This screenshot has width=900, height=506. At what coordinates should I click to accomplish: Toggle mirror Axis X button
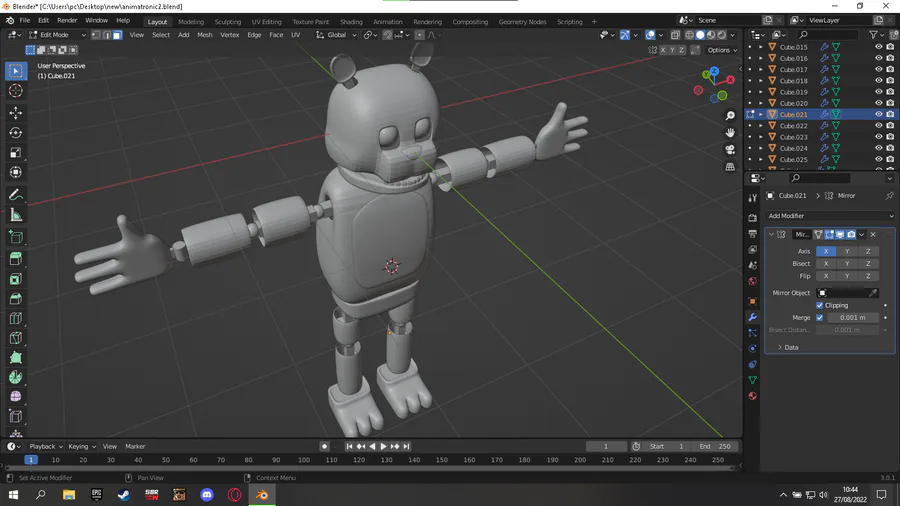click(826, 251)
